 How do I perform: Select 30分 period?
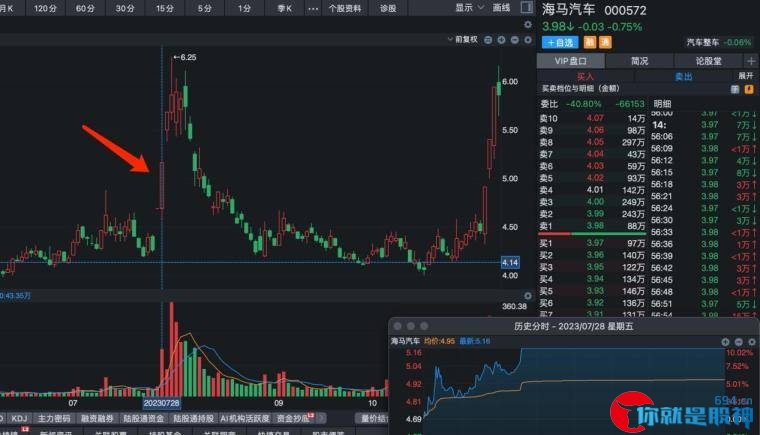(125, 8)
